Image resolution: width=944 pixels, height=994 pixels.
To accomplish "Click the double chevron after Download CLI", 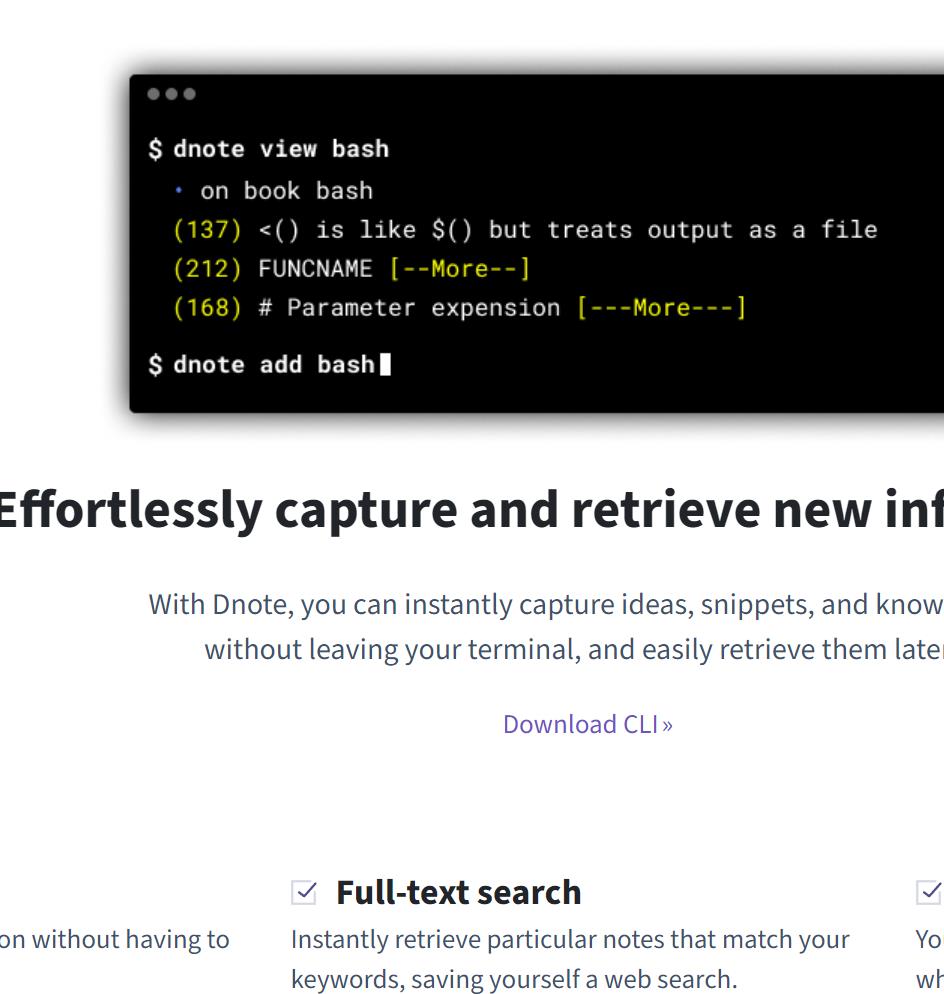I will tap(667, 725).
